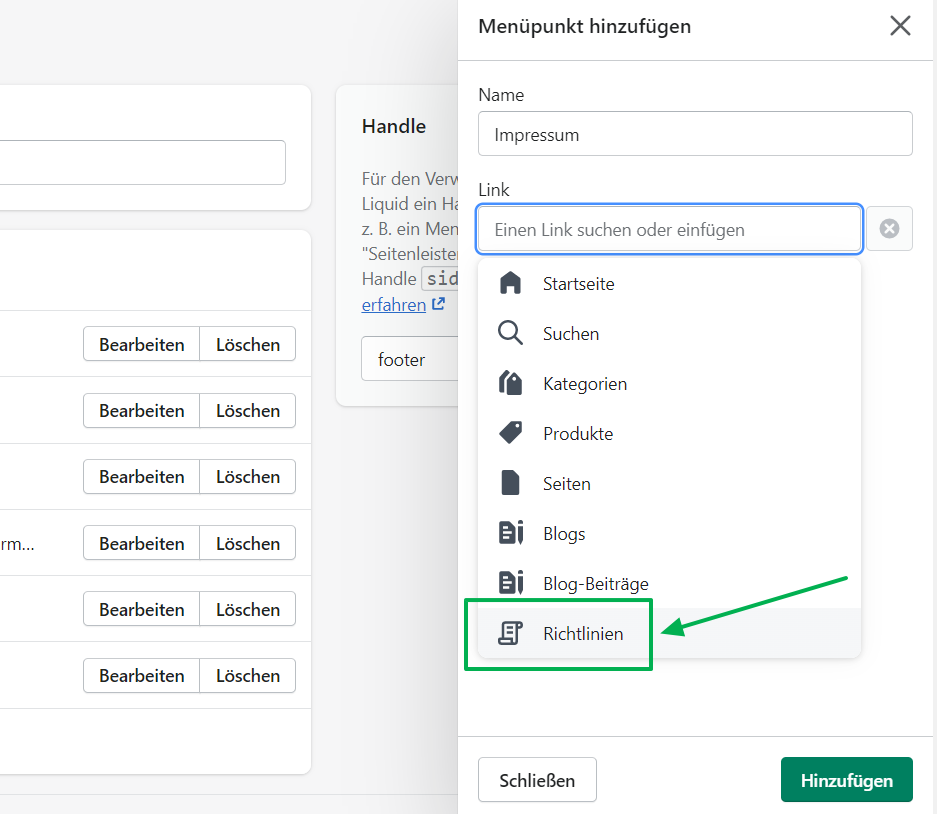Image resolution: width=937 pixels, height=814 pixels.
Task: Click the Richtlinien scroll icon
Action: point(510,633)
